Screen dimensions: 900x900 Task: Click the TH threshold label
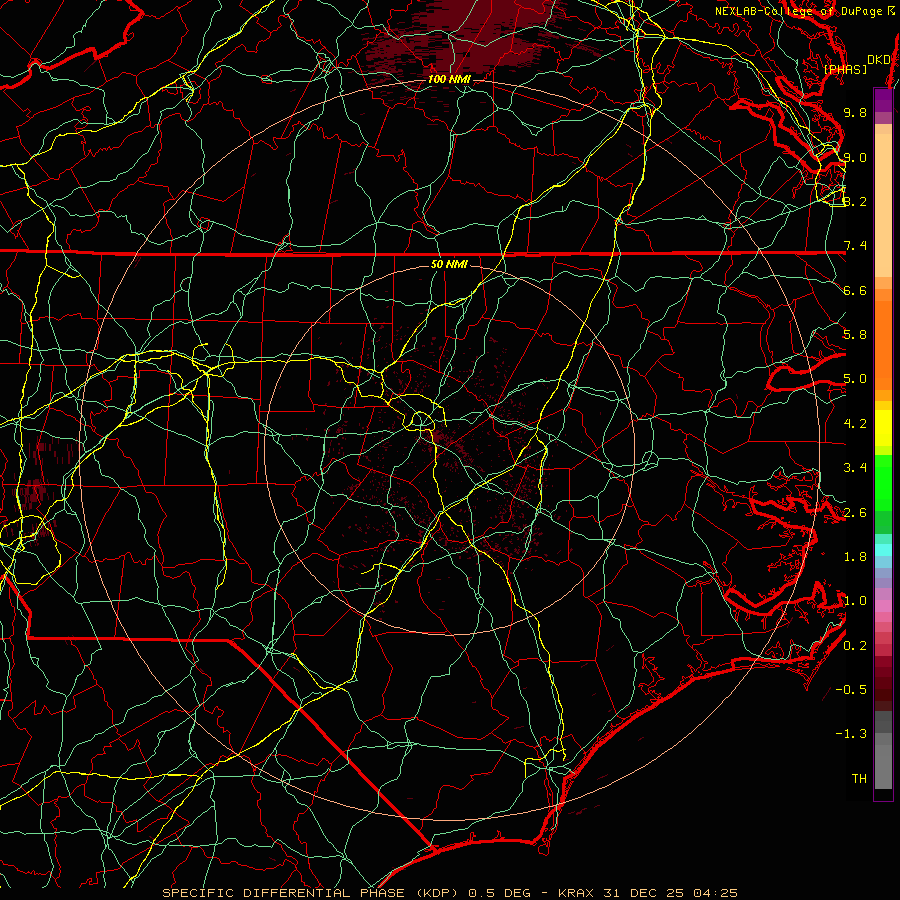859,779
